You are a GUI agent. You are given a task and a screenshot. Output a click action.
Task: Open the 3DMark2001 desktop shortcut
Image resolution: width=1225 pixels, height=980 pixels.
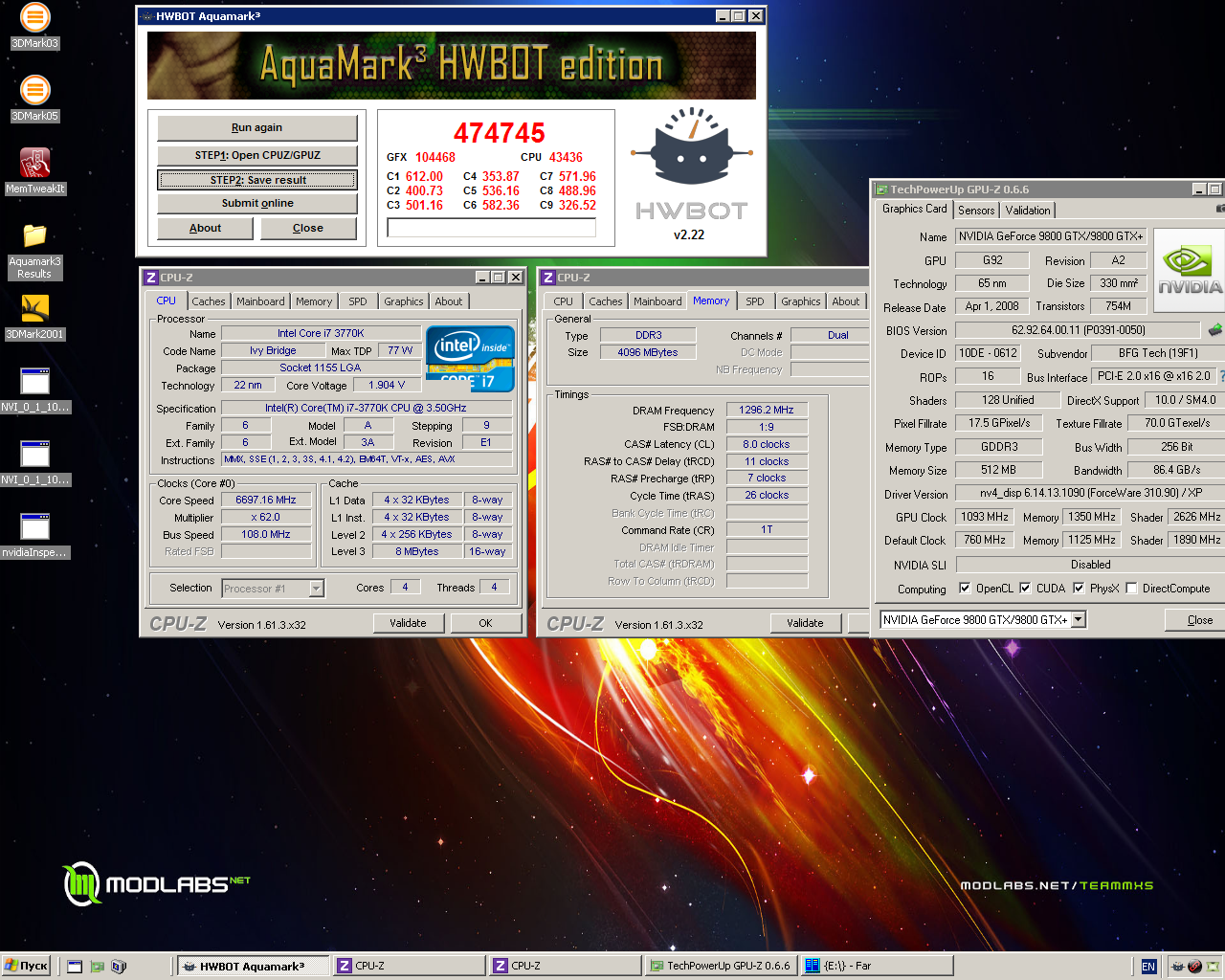(34, 317)
